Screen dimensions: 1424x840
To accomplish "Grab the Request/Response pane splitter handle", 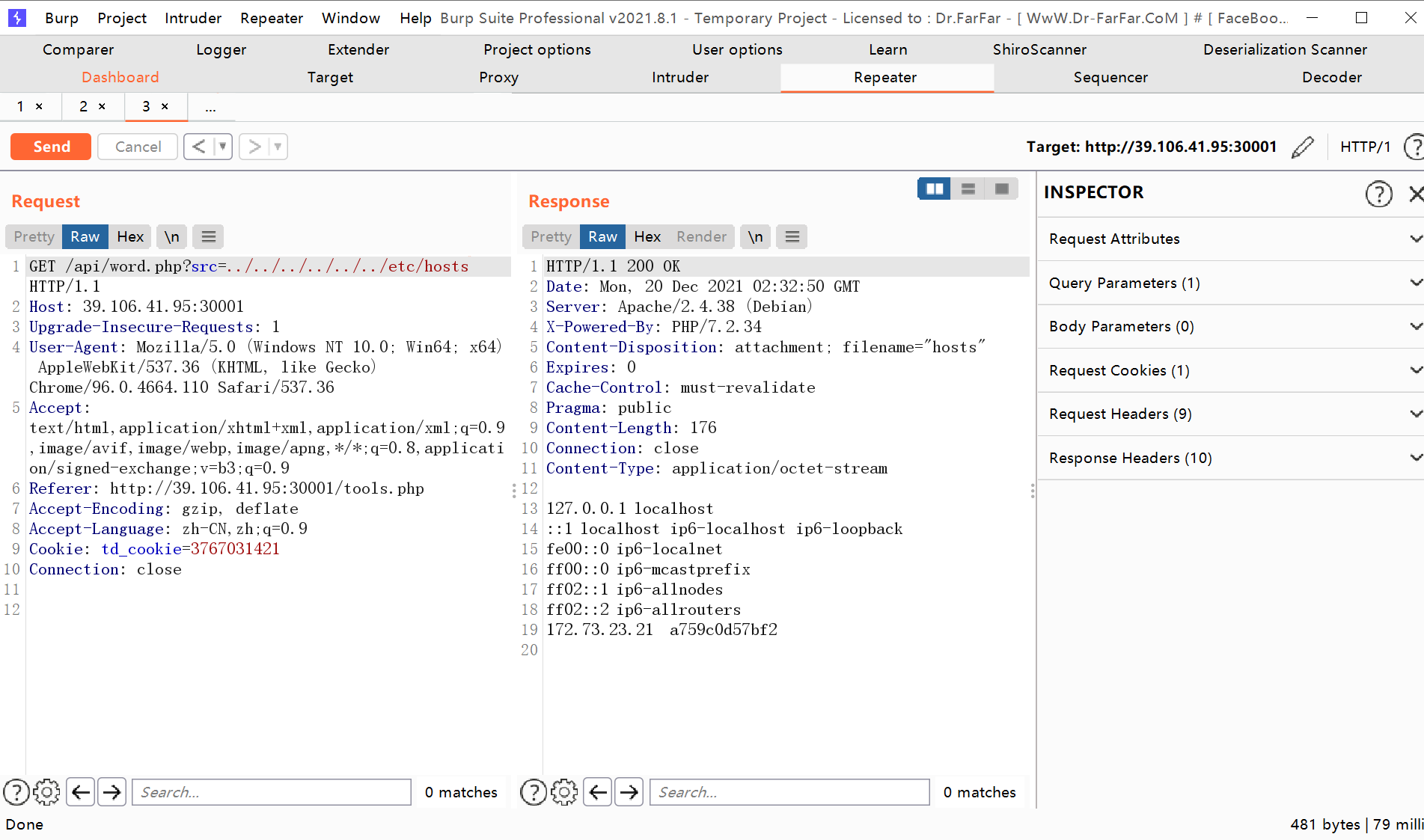I will click(x=514, y=491).
